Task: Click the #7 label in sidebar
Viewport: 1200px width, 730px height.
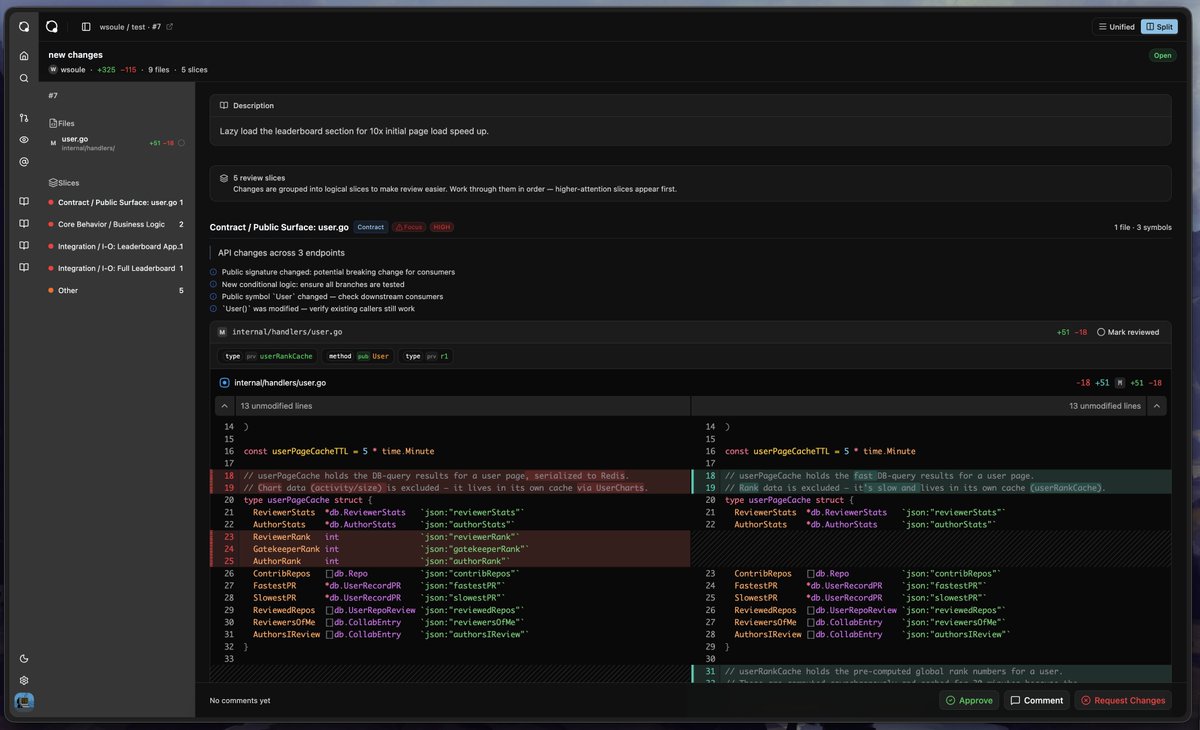Action: tap(53, 96)
